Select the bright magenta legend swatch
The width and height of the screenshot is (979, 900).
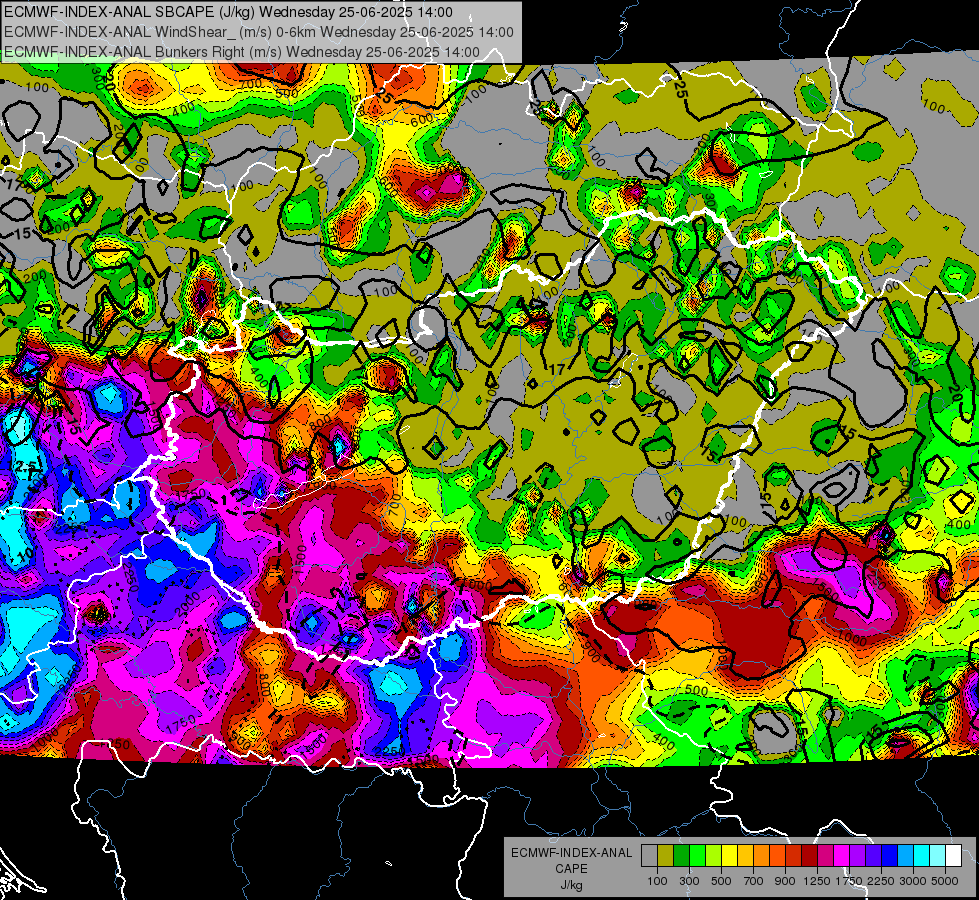[x=842, y=856]
